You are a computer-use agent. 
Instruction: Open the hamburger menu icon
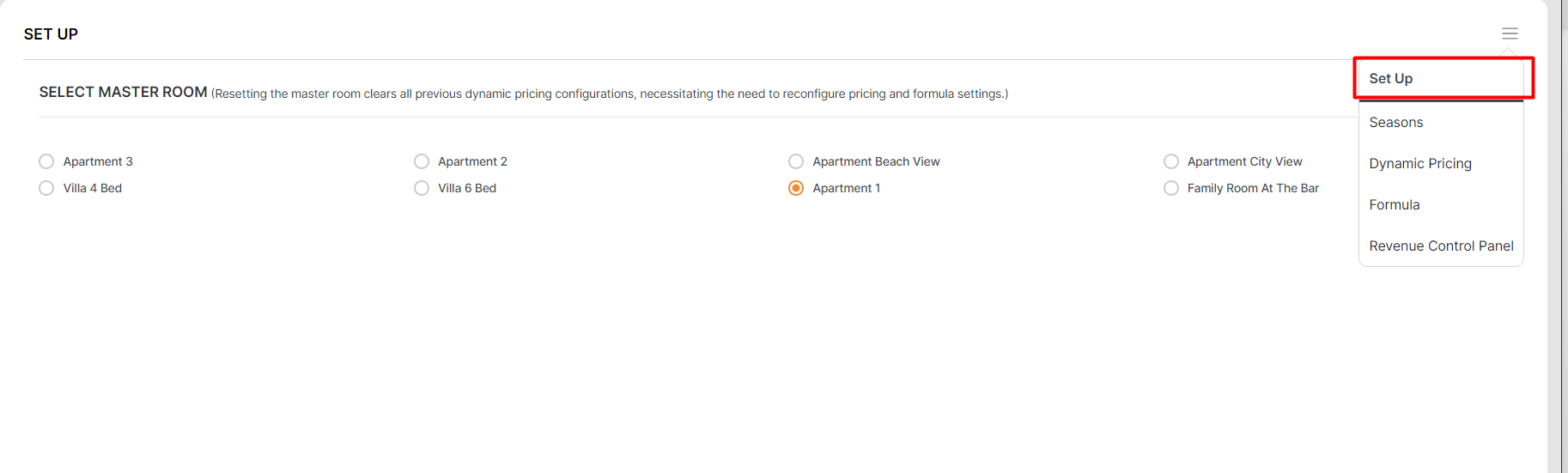pyautogui.click(x=1510, y=33)
